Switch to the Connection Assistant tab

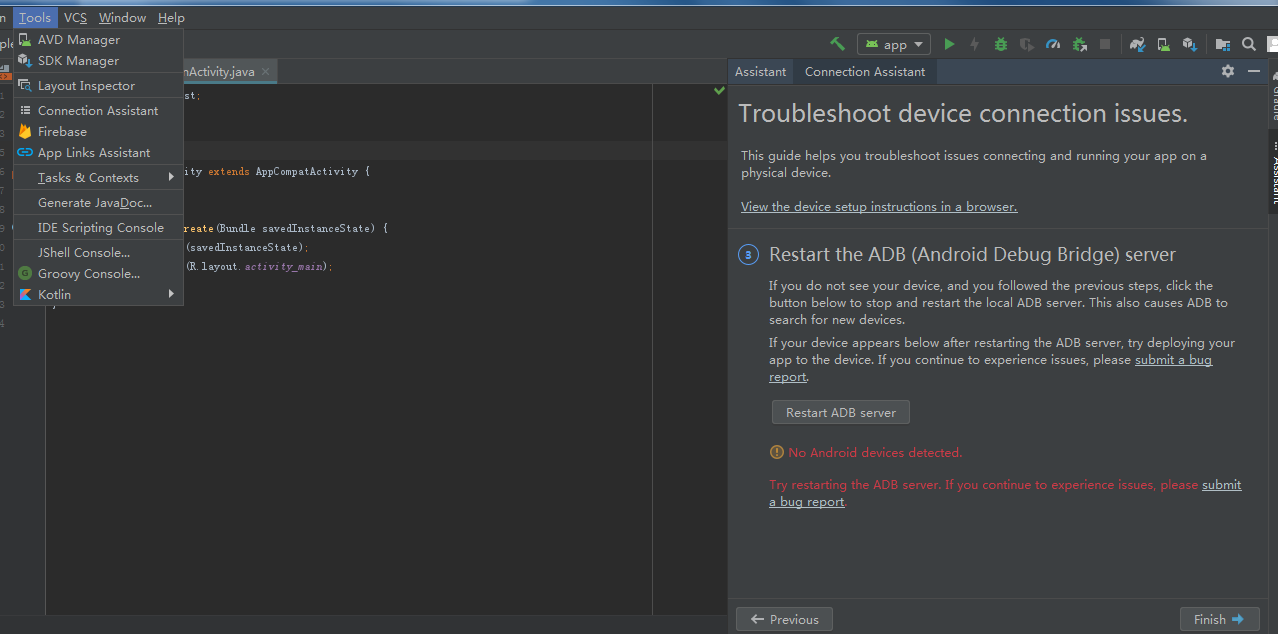865,72
